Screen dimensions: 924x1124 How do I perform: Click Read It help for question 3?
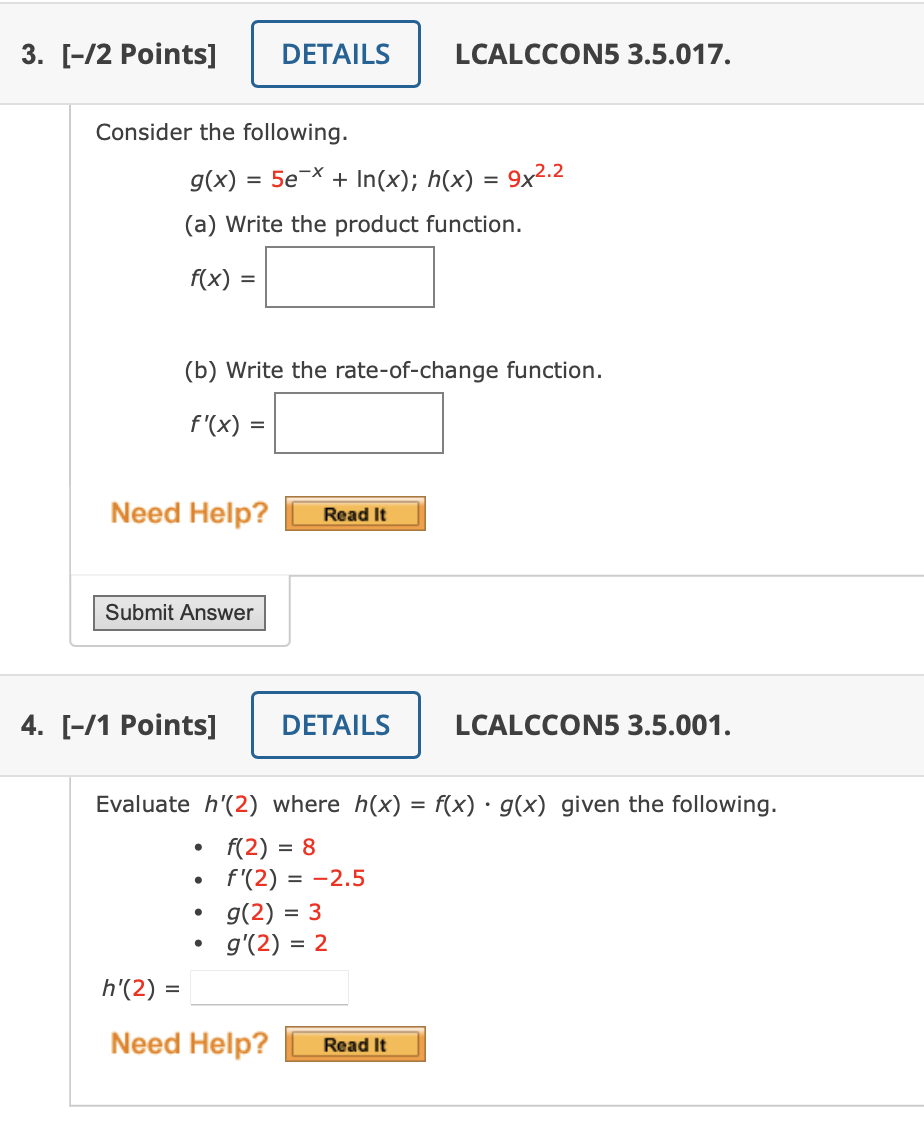(x=355, y=513)
